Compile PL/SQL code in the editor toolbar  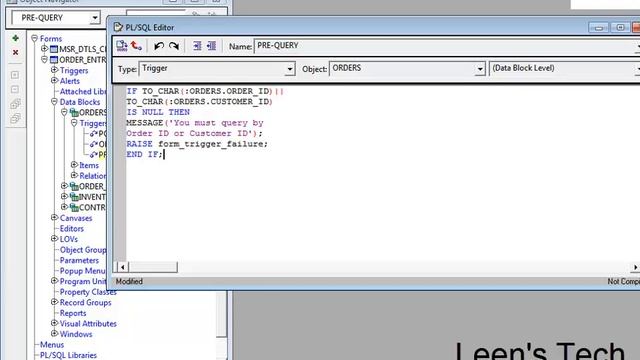(122, 46)
